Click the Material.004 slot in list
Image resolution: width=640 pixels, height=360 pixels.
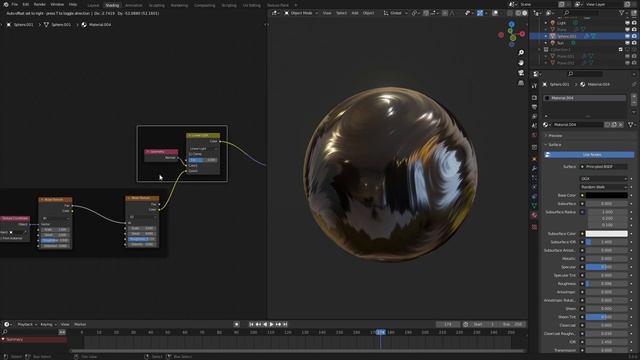585,98
